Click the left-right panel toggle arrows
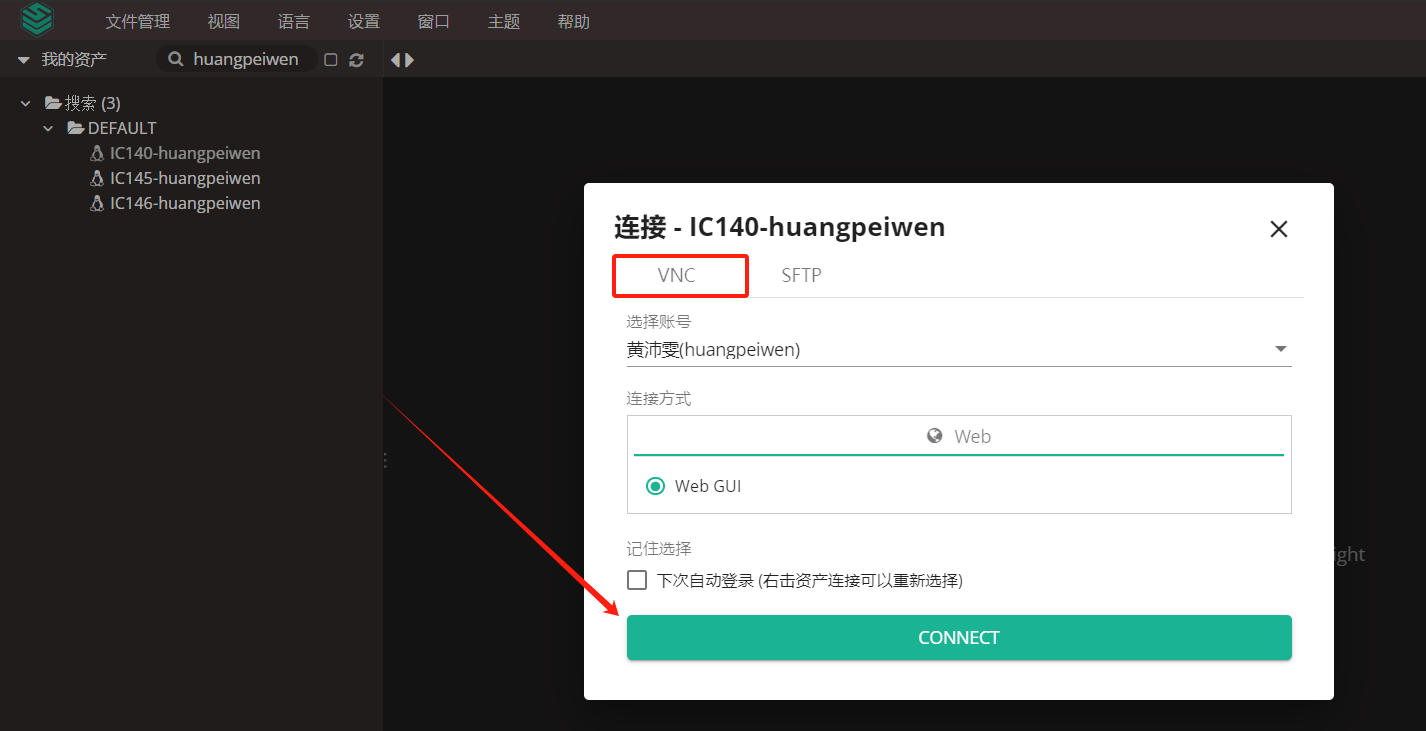 pos(402,60)
